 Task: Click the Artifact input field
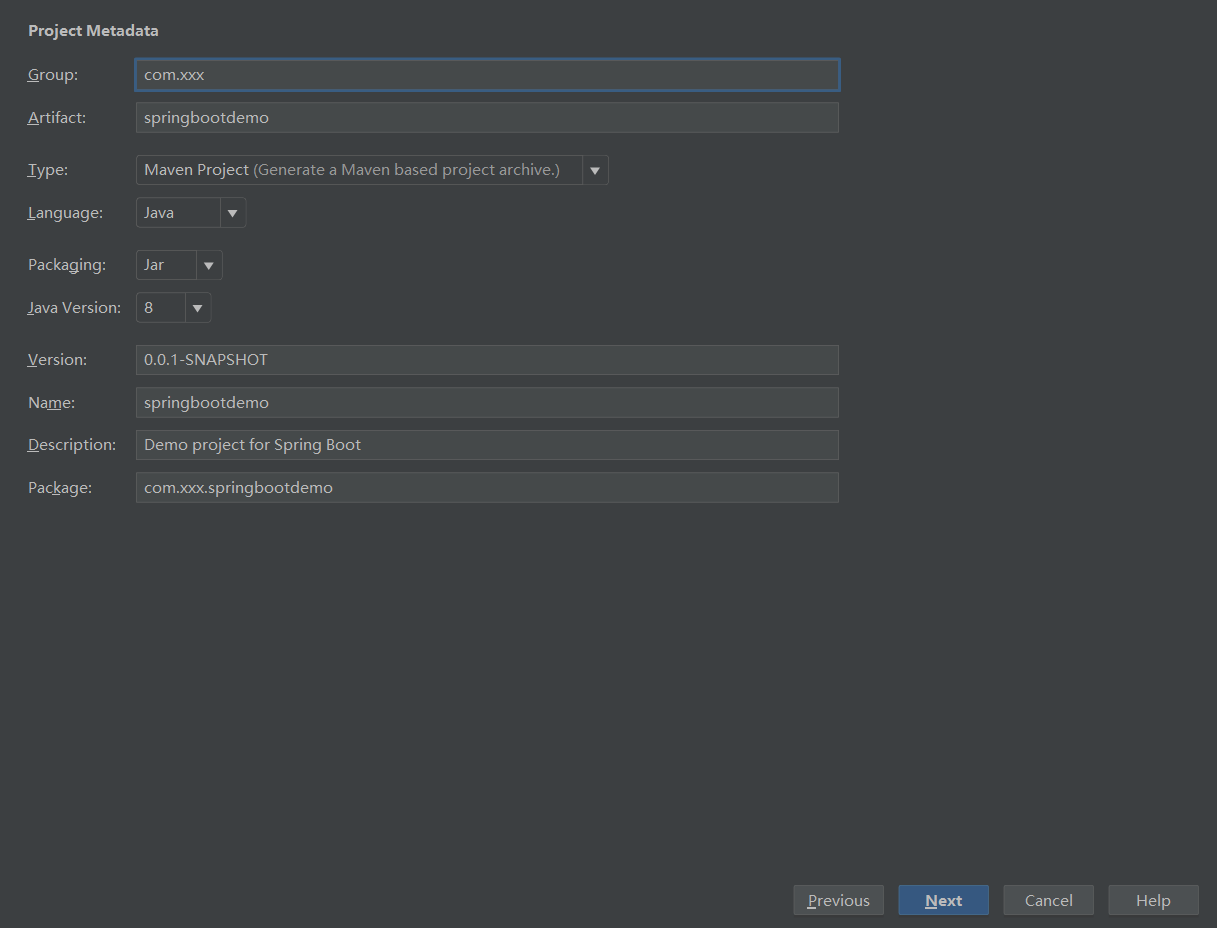[x=487, y=118]
